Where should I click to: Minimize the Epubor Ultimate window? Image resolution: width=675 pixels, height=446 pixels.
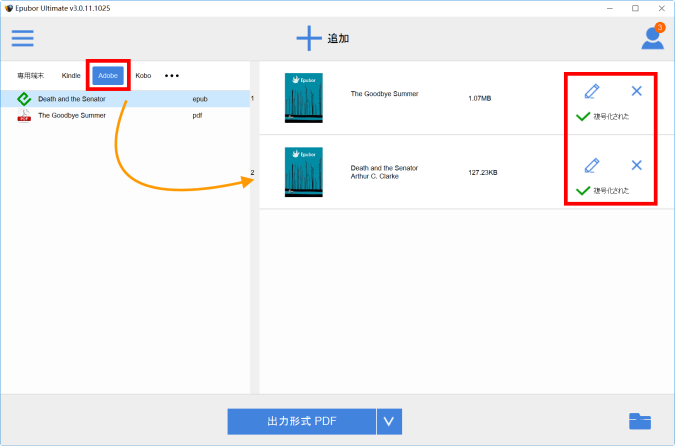[x=610, y=8]
